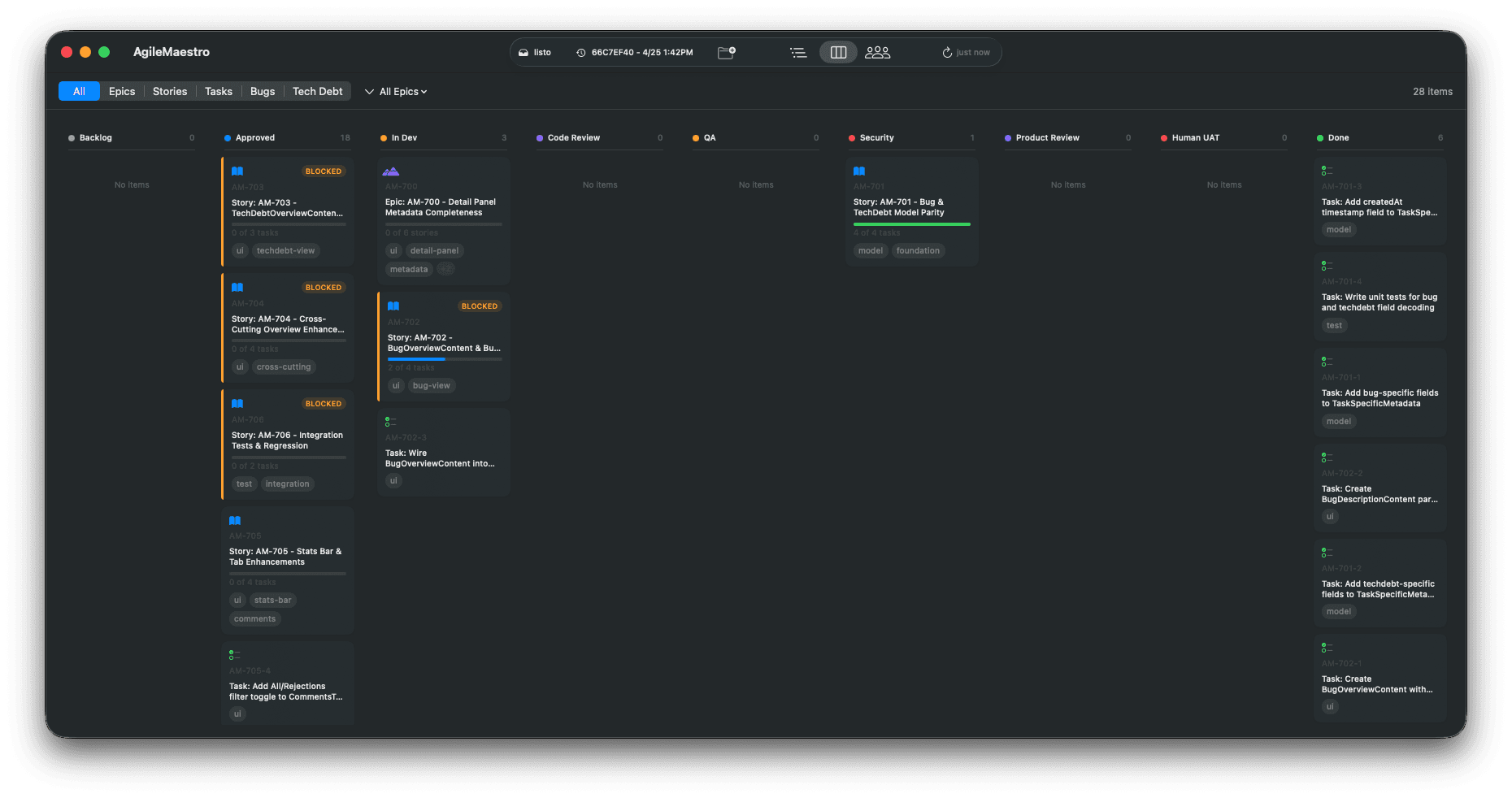Click the Done column header
The image size is (1512, 798).
(1380, 138)
